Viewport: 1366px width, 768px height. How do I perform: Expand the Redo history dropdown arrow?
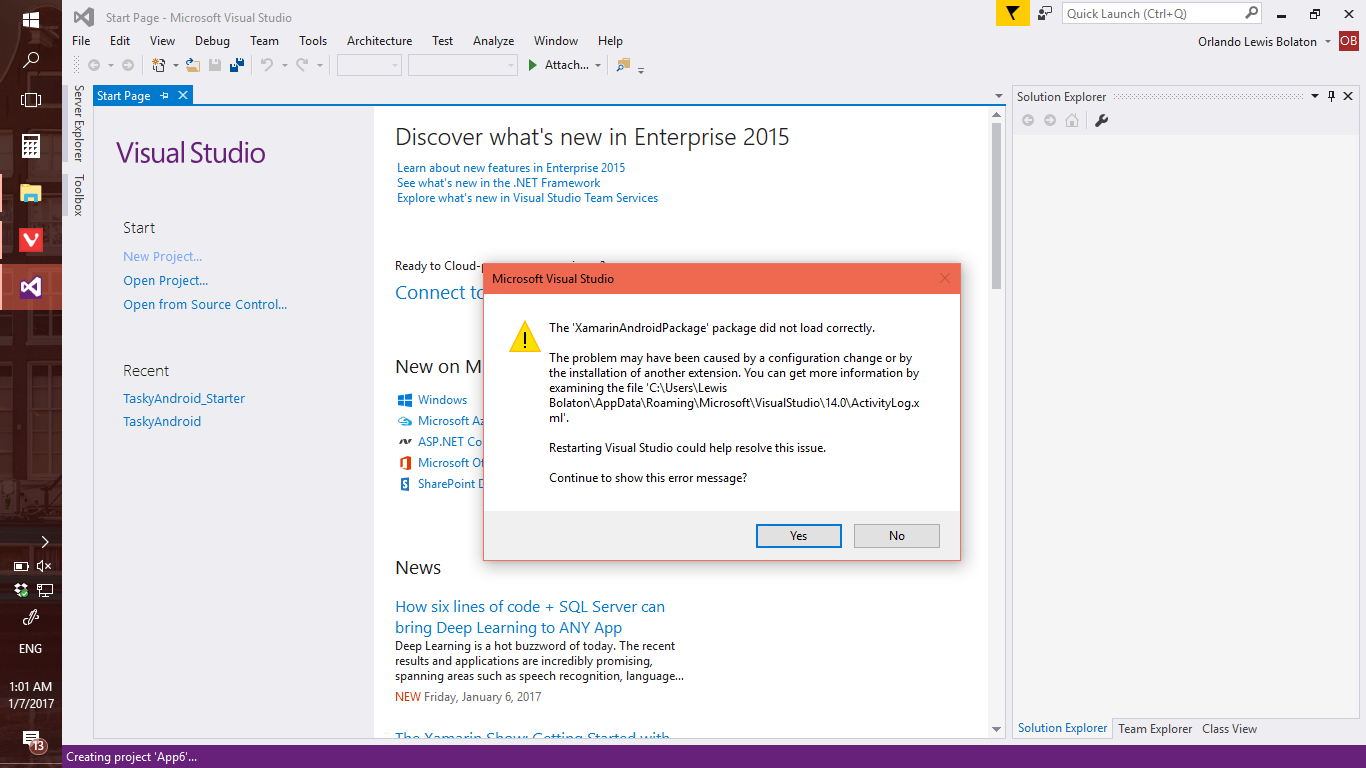pyautogui.click(x=320, y=66)
